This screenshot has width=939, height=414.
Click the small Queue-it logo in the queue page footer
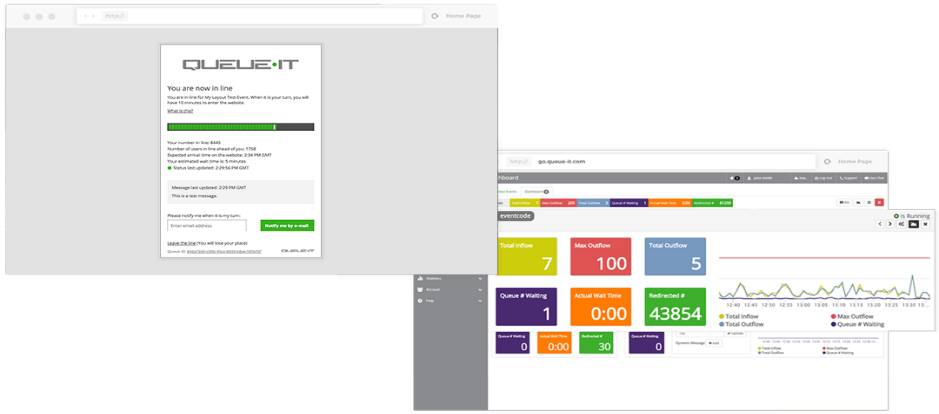tap(298, 251)
